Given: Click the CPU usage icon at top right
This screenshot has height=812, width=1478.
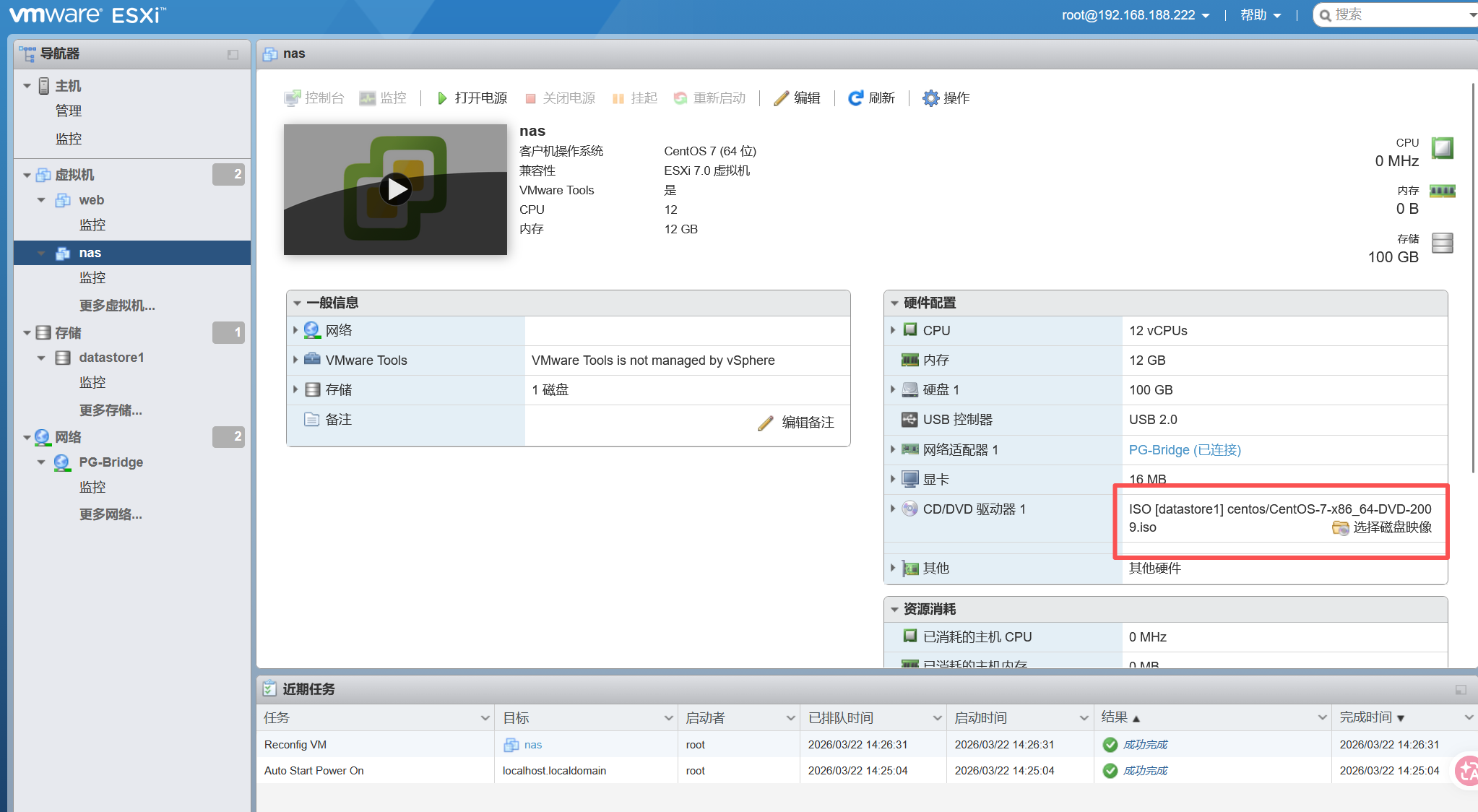Looking at the screenshot, I should 1442,148.
